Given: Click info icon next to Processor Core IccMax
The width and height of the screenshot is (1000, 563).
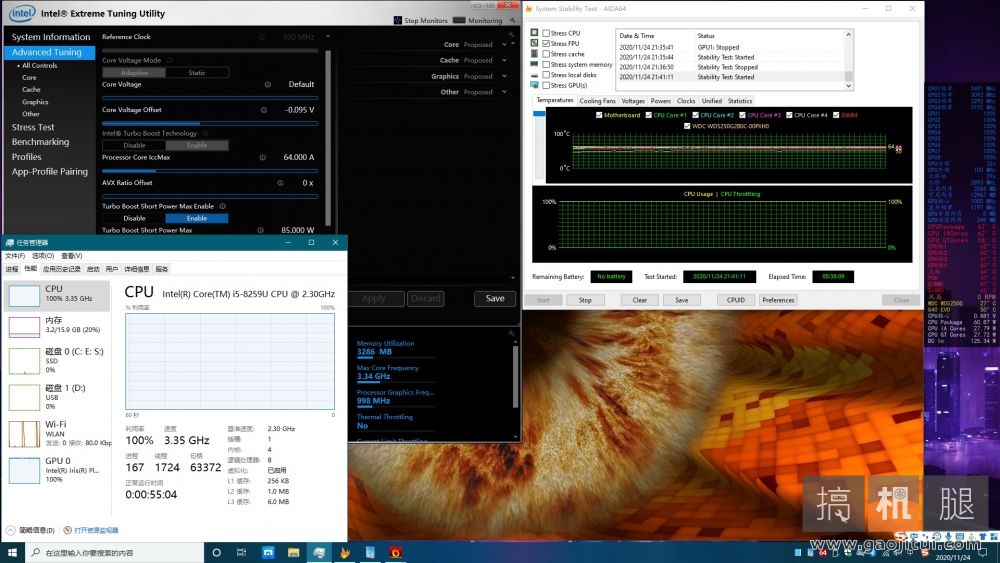Looking at the screenshot, I should 262,157.
